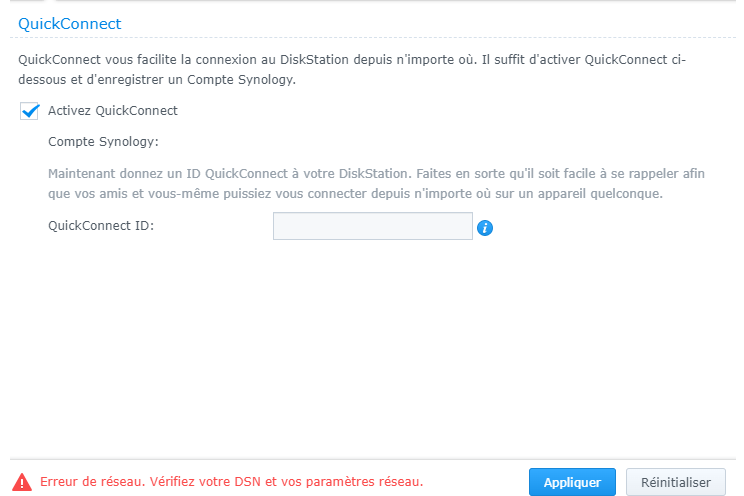
Task: Click the Activez QuickConnect label text
Action: click(x=112, y=111)
